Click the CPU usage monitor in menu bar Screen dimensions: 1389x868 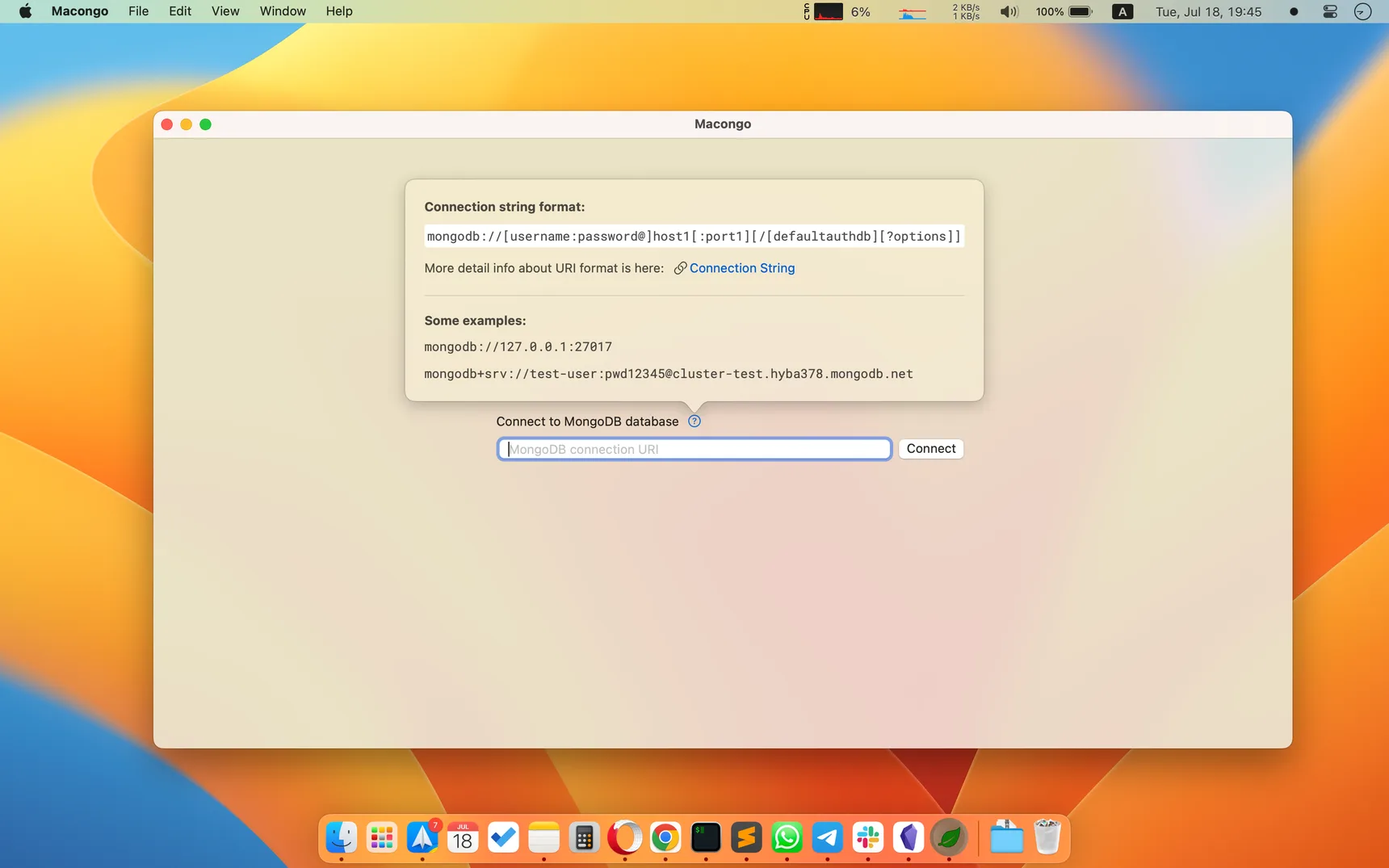837,11
